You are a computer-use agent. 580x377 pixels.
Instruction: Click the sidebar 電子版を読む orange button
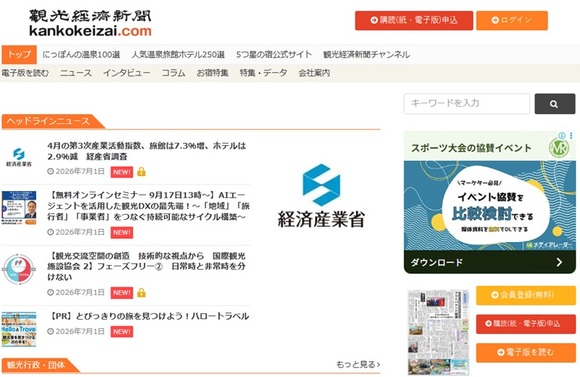(x=526, y=353)
